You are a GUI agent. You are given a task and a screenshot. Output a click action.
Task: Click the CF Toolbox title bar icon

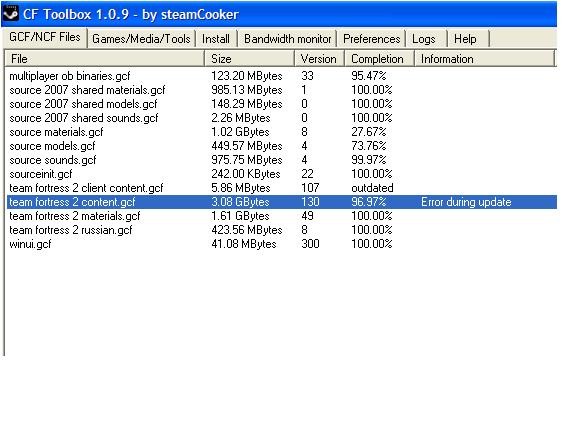(x=11, y=14)
